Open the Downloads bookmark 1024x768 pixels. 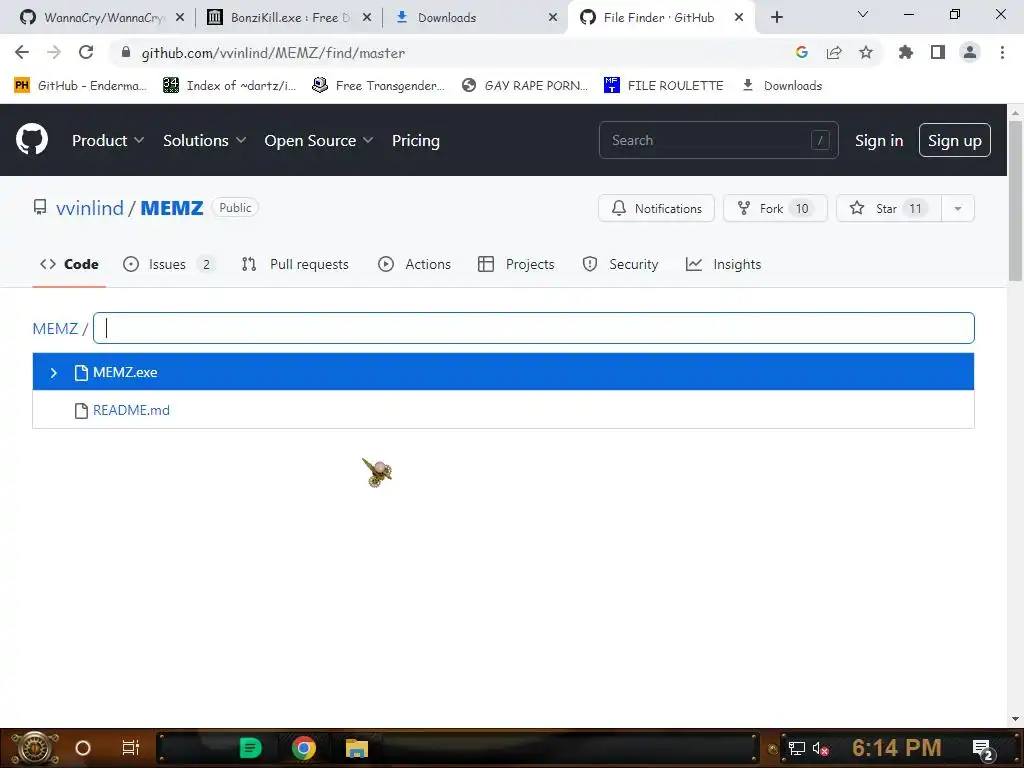(x=782, y=86)
